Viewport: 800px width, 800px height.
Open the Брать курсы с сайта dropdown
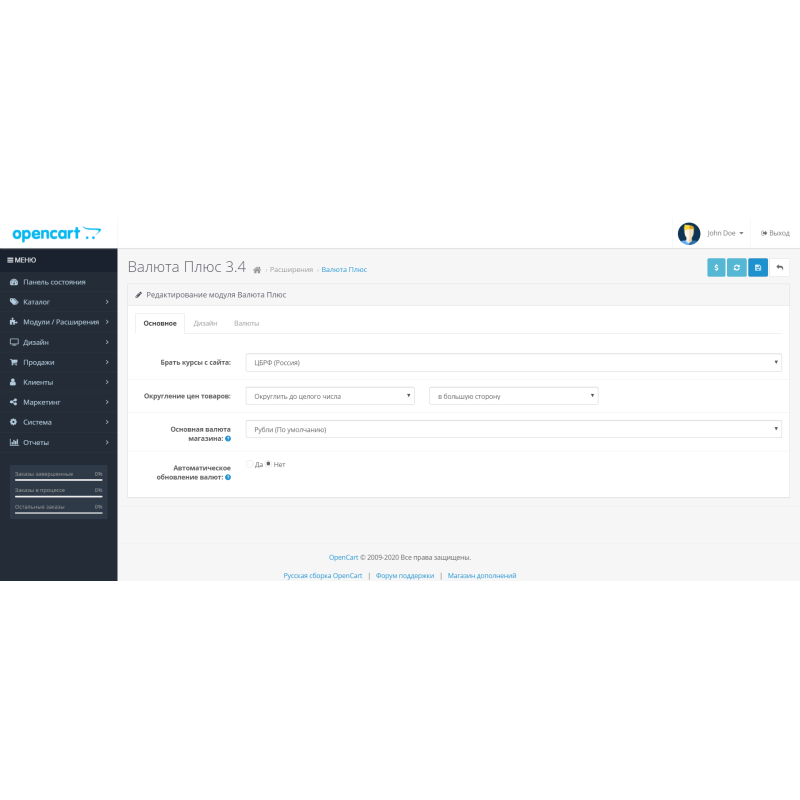click(x=513, y=362)
